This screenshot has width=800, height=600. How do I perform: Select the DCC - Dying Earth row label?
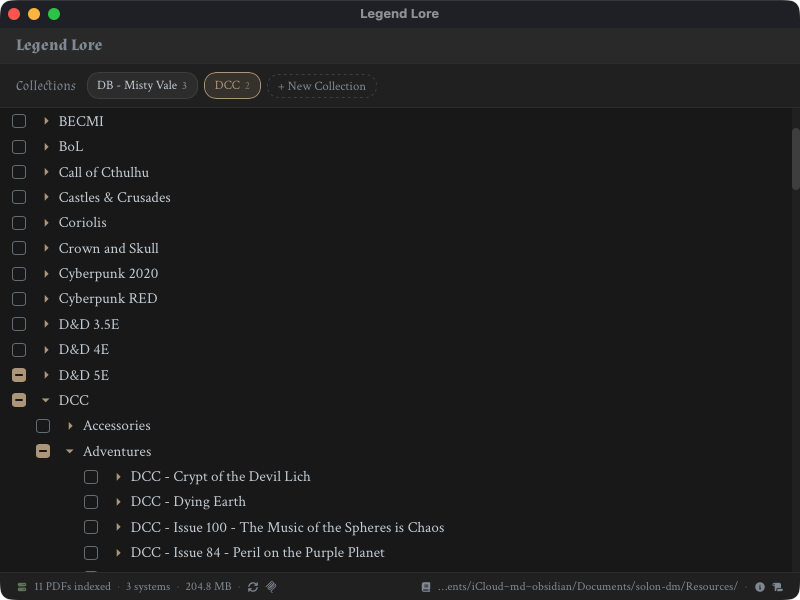click(188, 502)
